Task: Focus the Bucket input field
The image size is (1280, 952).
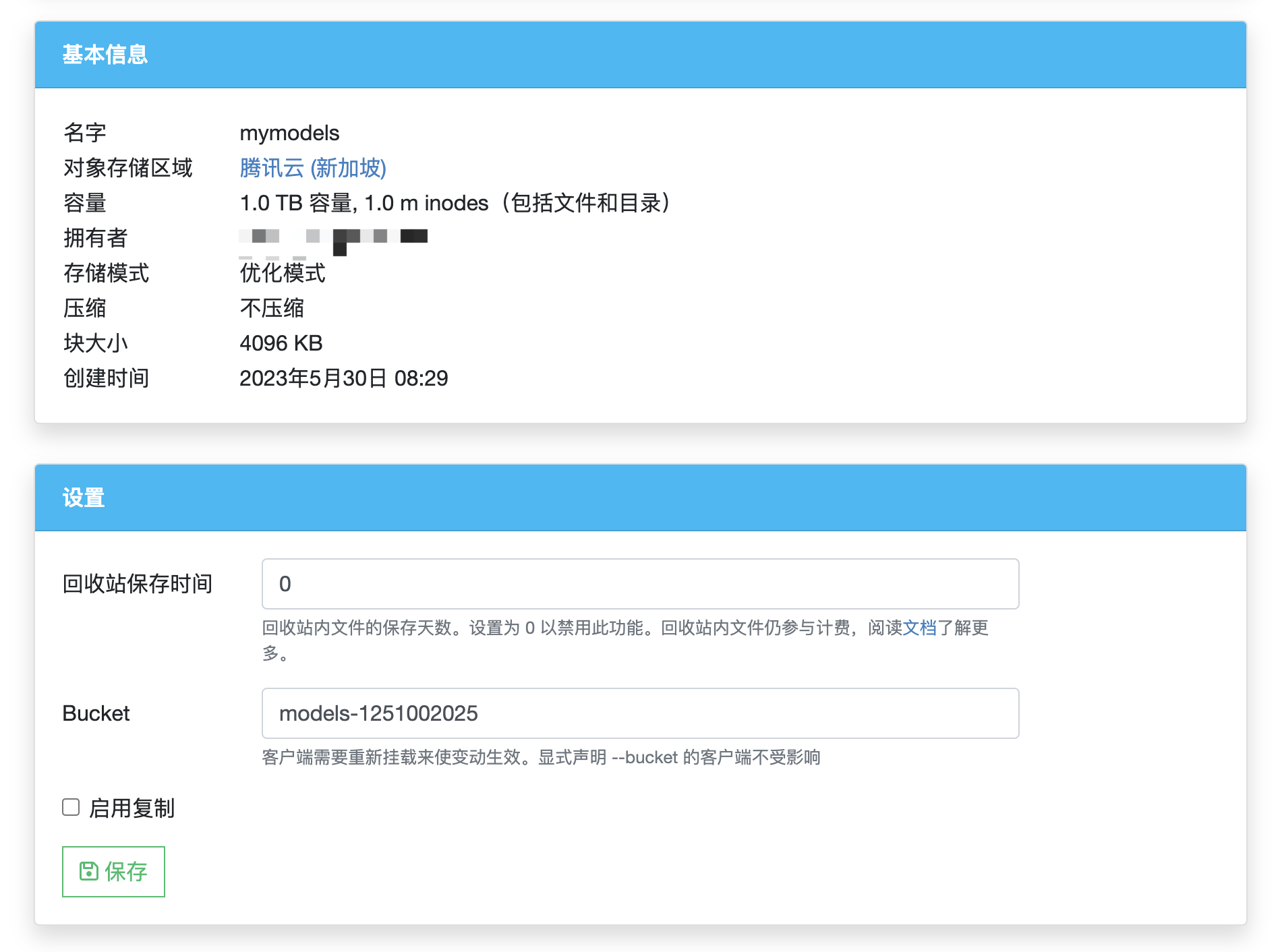Action: pos(640,713)
